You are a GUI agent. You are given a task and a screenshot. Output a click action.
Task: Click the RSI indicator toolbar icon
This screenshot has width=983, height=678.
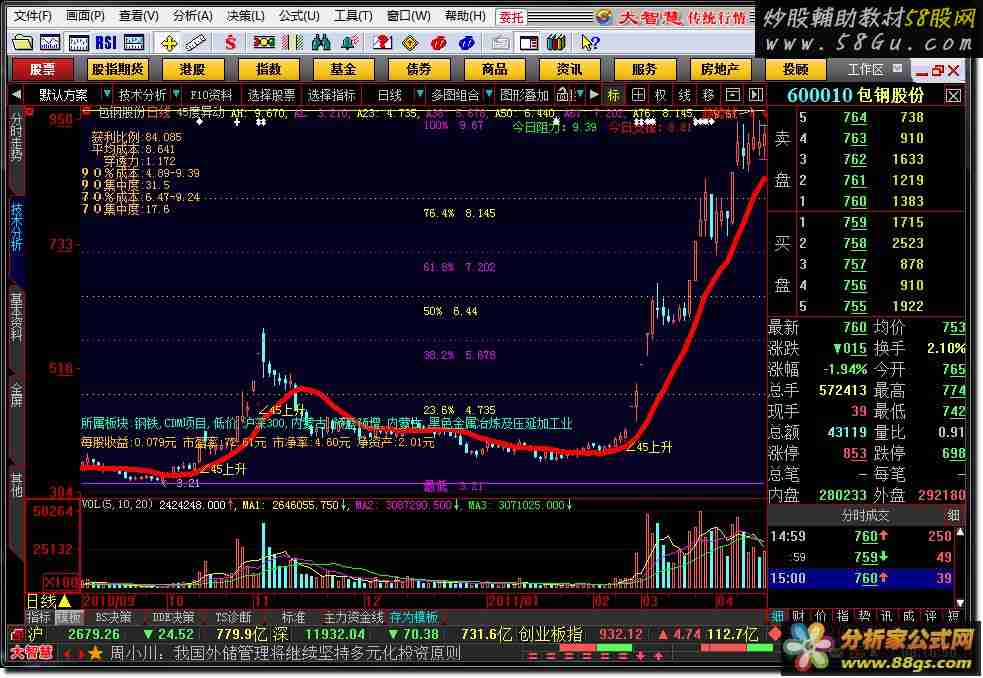pyautogui.click(x=105, y=42)
